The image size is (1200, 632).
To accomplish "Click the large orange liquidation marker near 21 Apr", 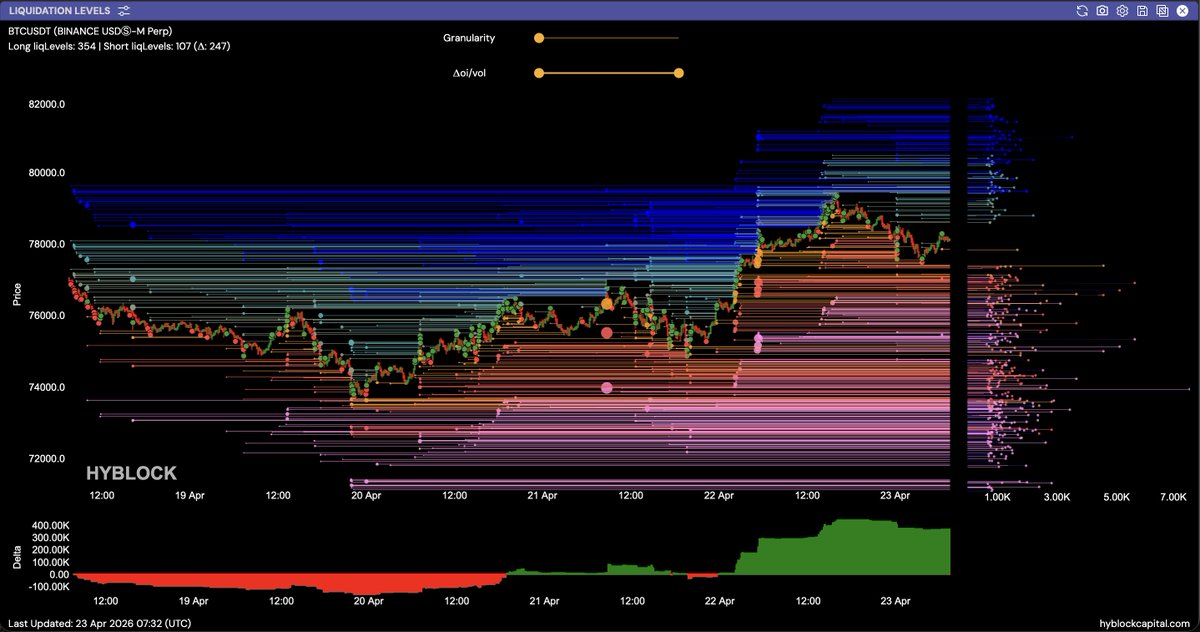I will tap(607, 303).
